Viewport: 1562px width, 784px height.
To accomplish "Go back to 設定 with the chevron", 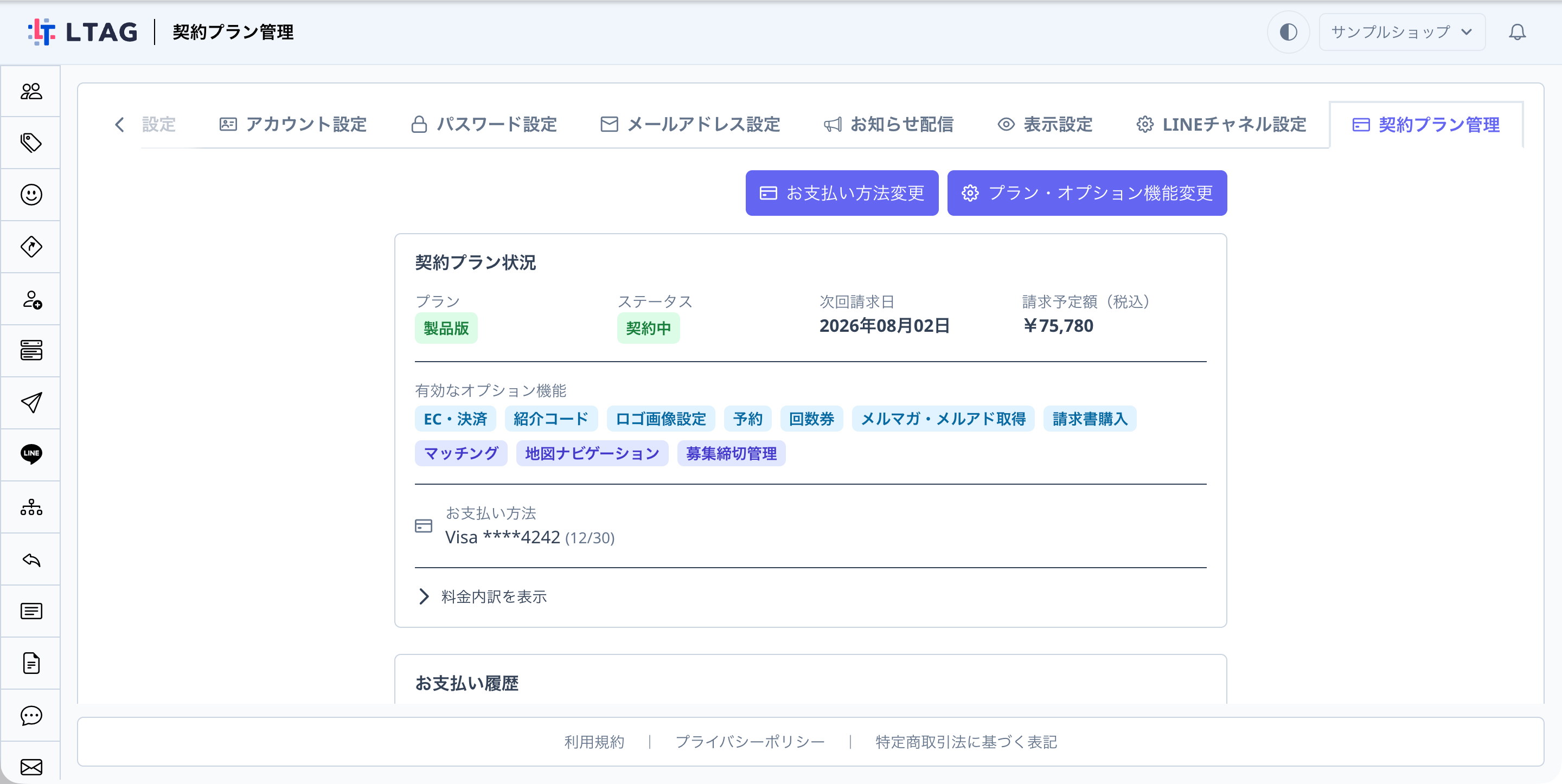I will [119, 124].
